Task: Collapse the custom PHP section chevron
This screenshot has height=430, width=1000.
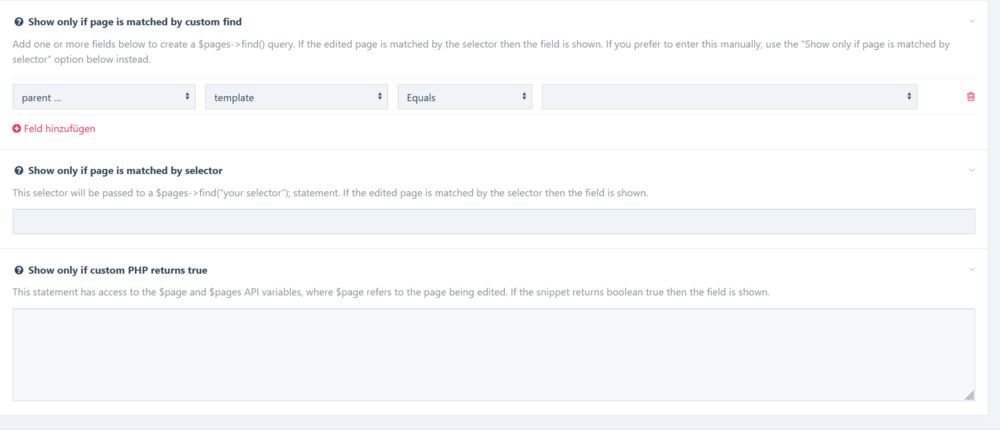Action: pyautogui.click(x=972, y=270)
